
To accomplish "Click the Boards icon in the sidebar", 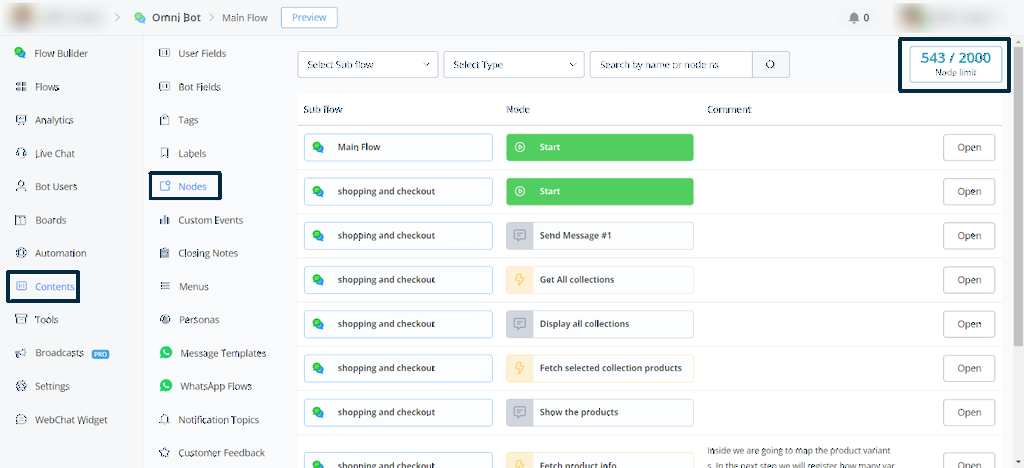I will coord(21,220).
